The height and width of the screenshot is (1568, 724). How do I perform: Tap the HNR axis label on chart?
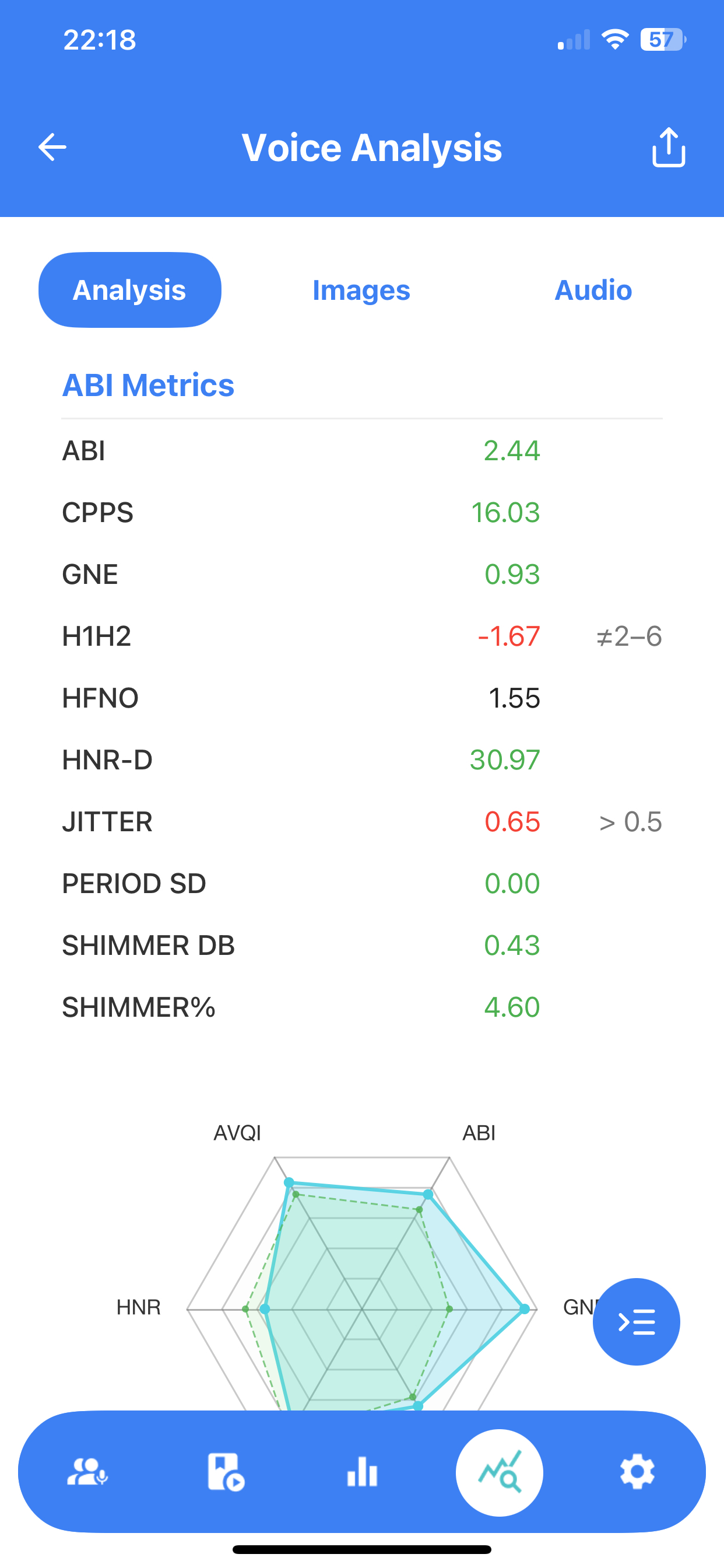pos(139,1307)
